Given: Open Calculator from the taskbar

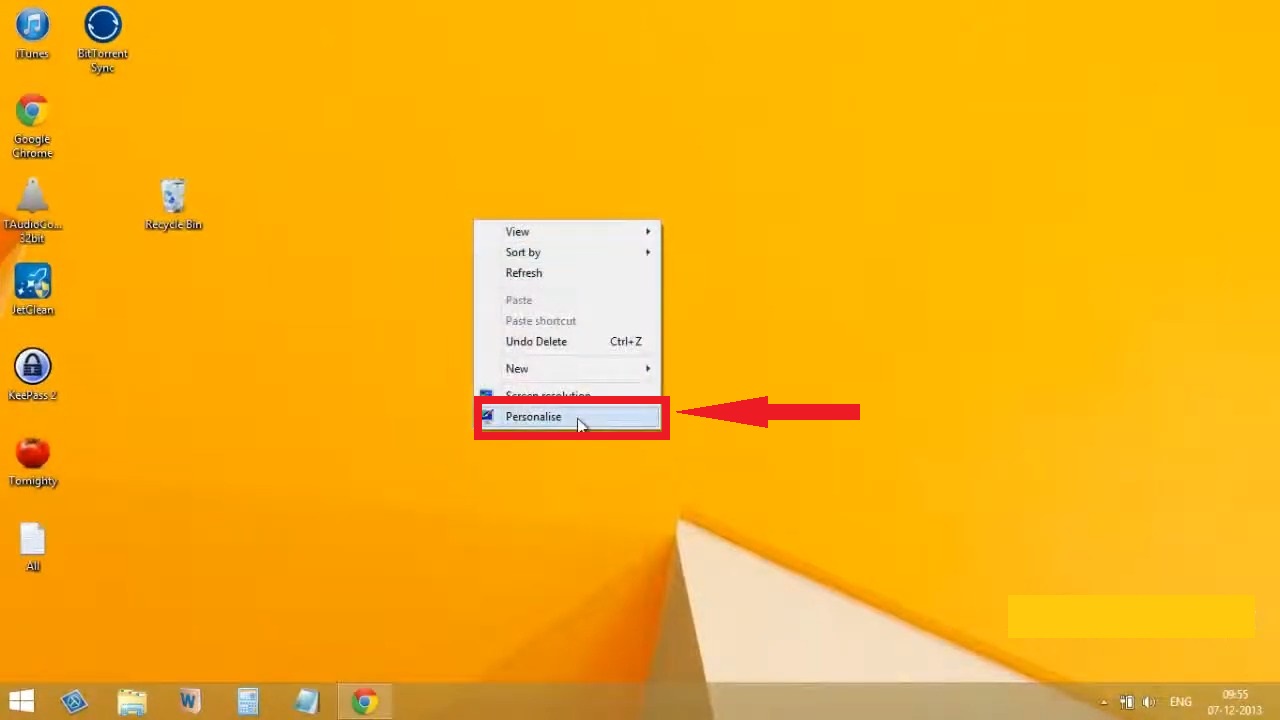Looking at the screenshot, I should click(x=247, y=701).
